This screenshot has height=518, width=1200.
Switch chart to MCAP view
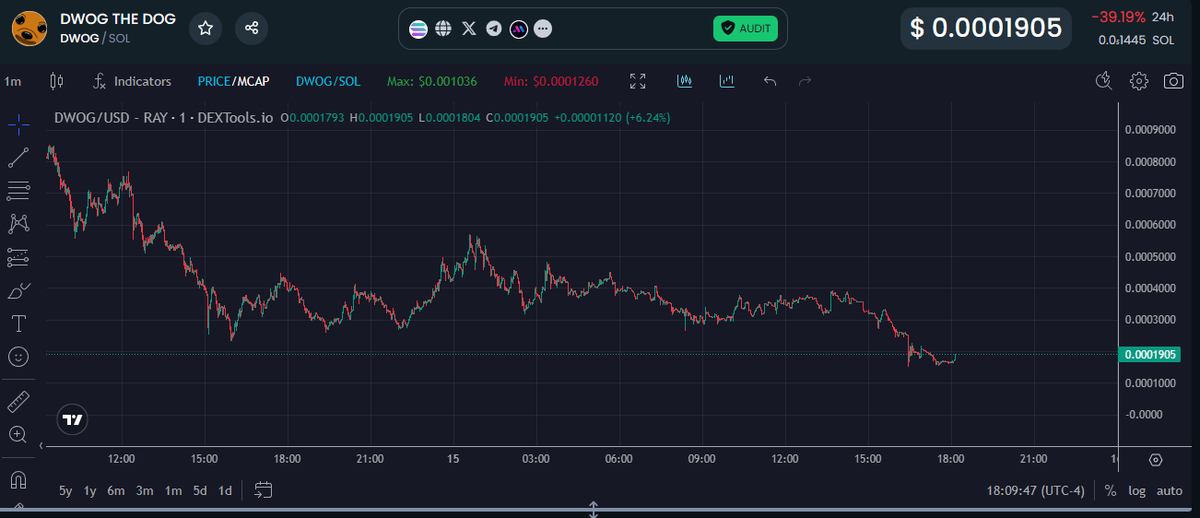pyautogui.click(x=252, y=81)
